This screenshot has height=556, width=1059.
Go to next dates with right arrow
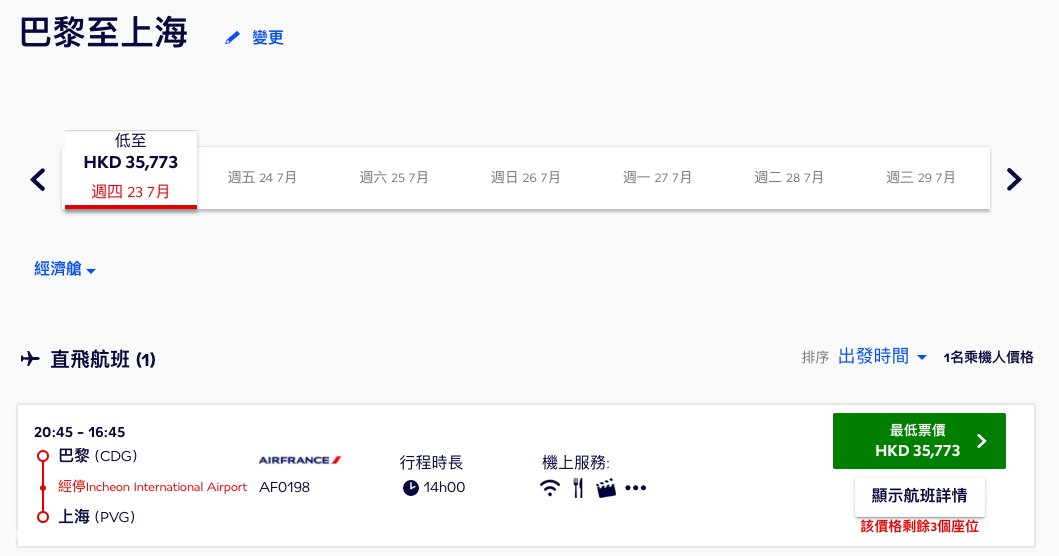click(x=1014, y=180)
